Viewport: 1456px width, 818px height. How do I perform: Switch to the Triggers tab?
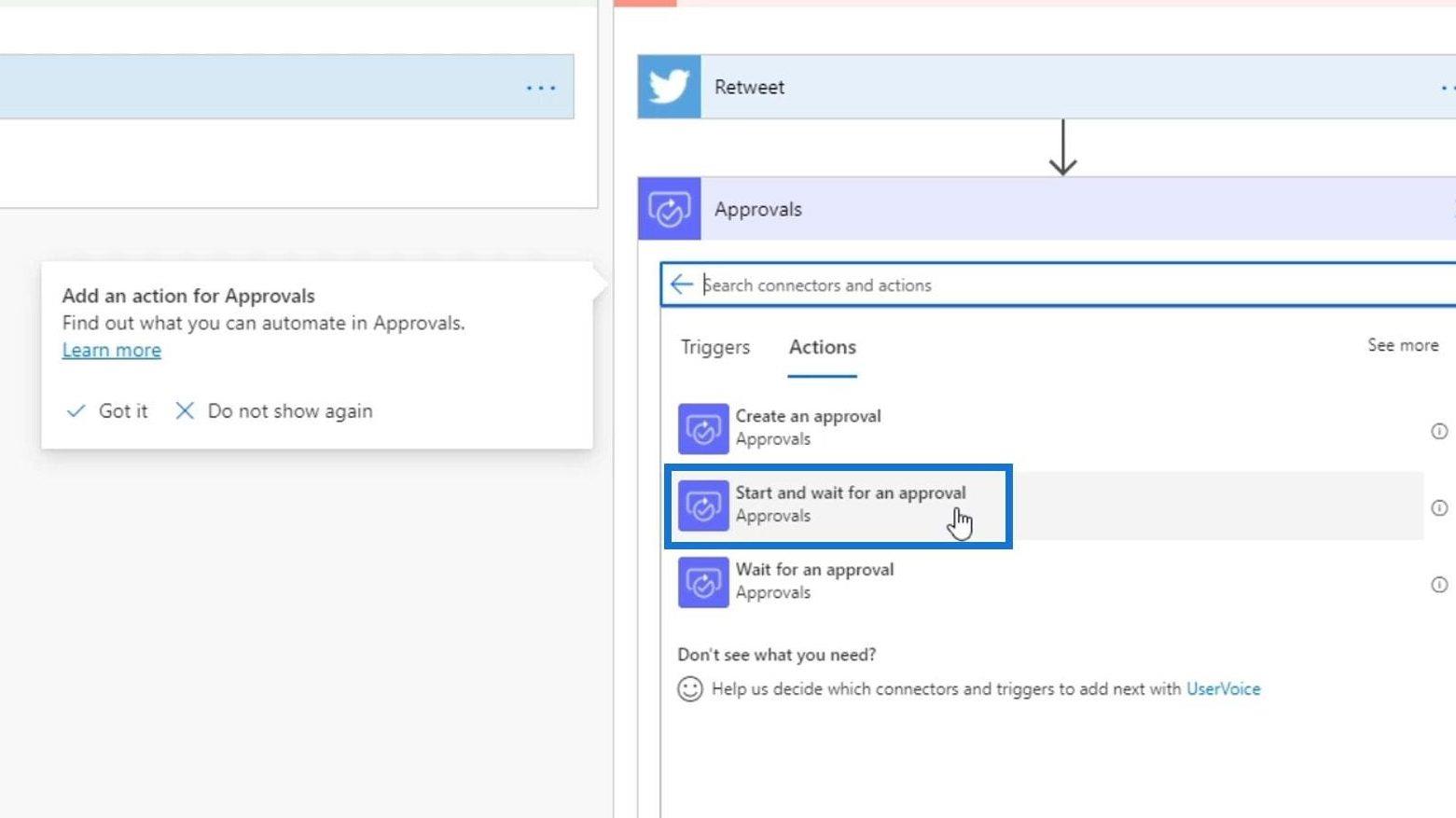715,347
